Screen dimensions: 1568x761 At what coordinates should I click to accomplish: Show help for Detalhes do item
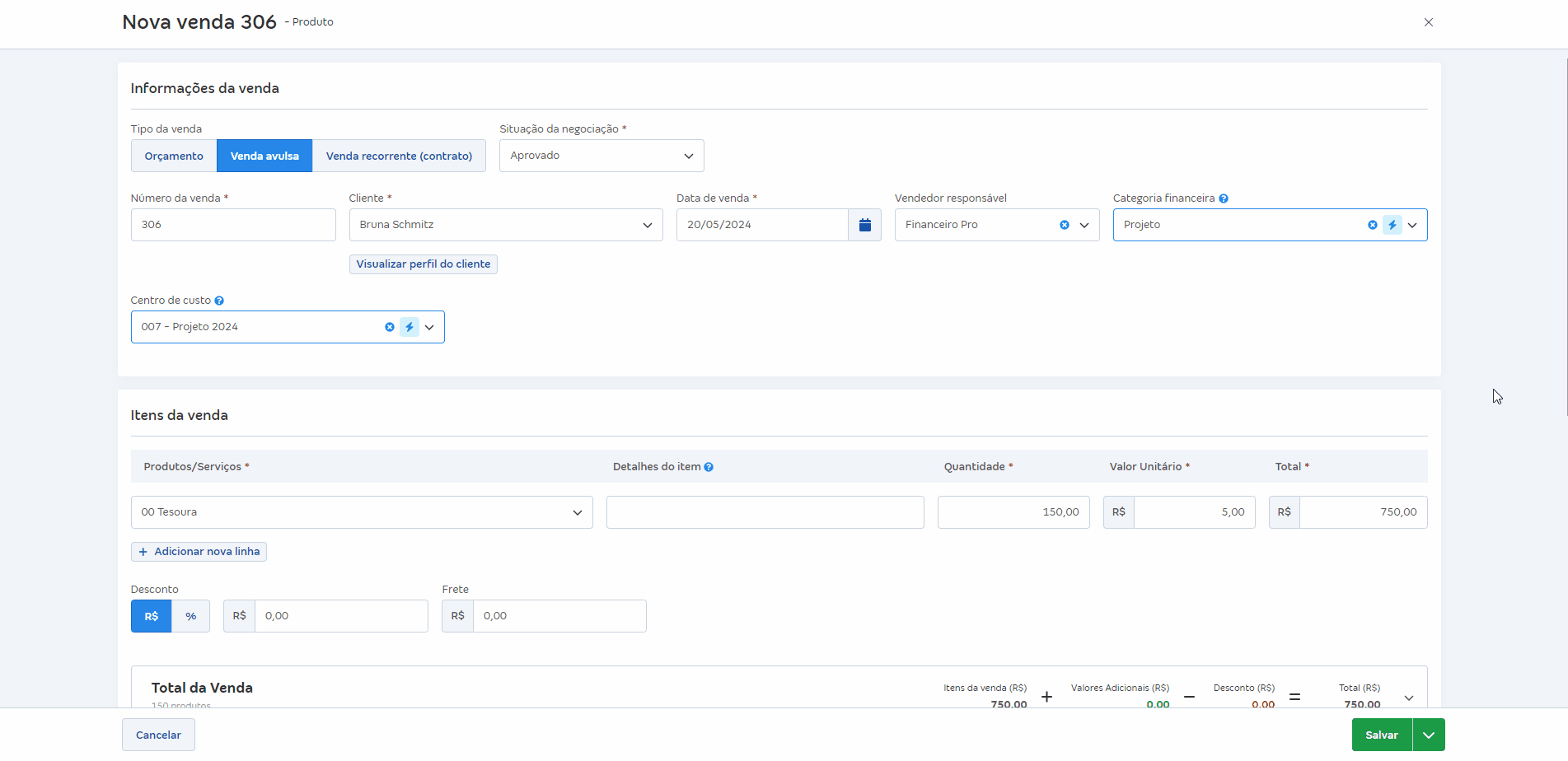click(709, 467)
